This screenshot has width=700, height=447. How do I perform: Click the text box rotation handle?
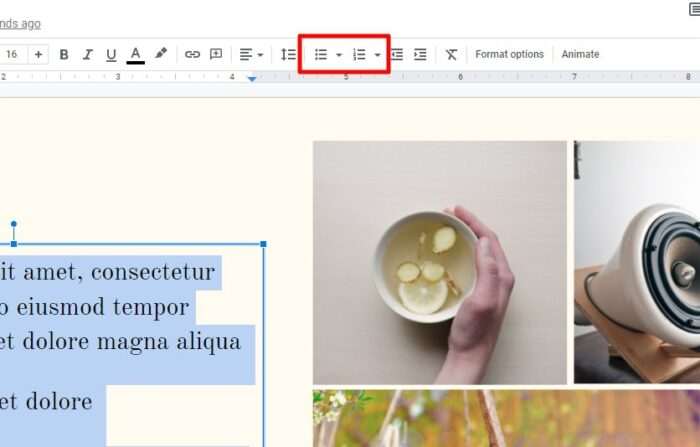click(14, 224)
